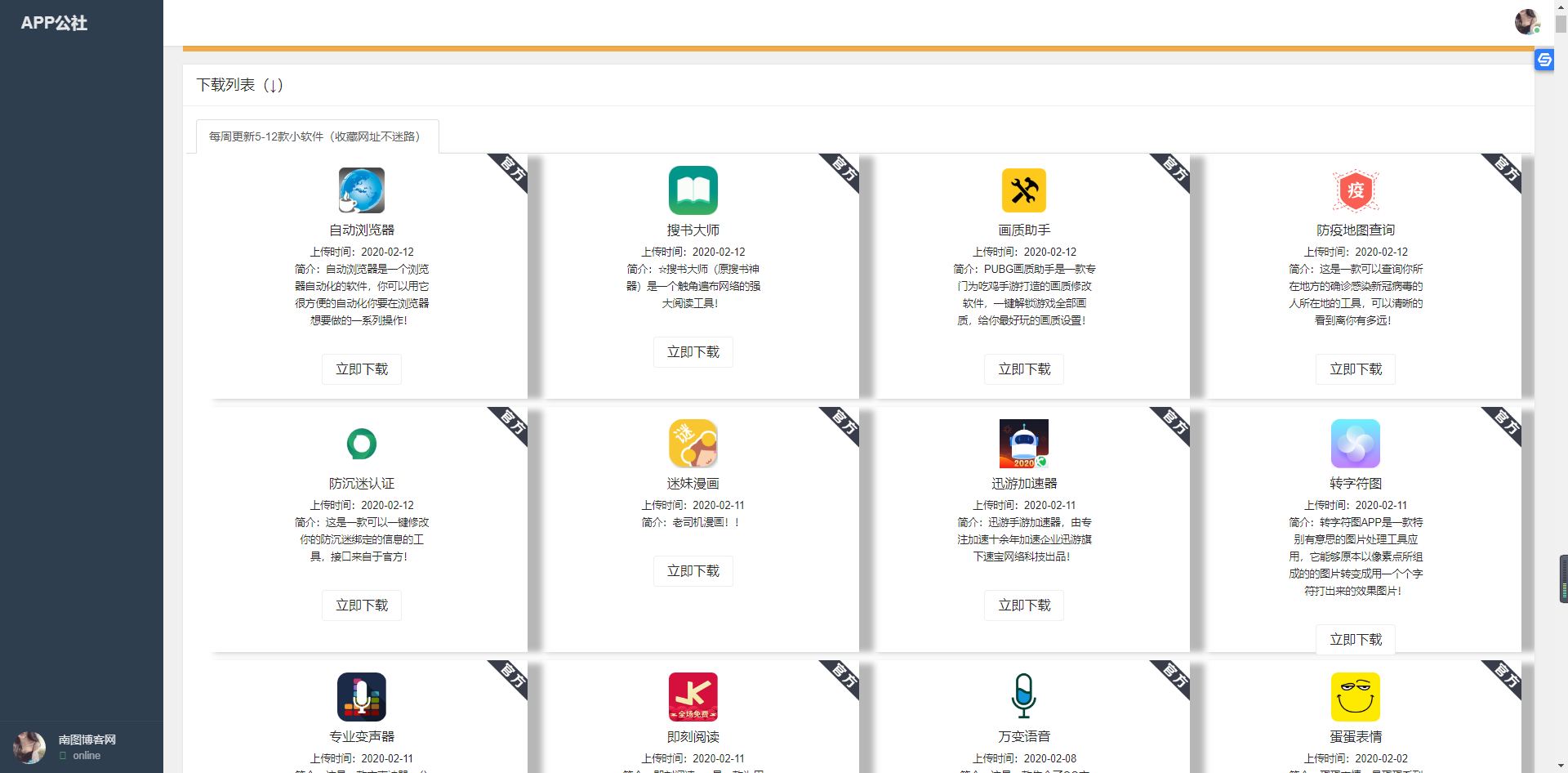This screenshot has width=1568, height=773.
Task: Click the red 即刻阅读 app icon
Action: 693,697
